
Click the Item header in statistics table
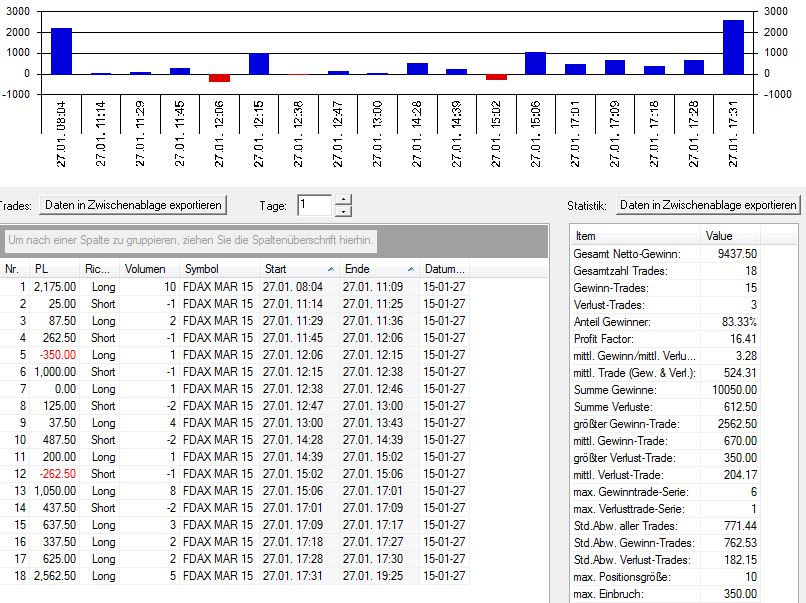click(x=635, y=236)
